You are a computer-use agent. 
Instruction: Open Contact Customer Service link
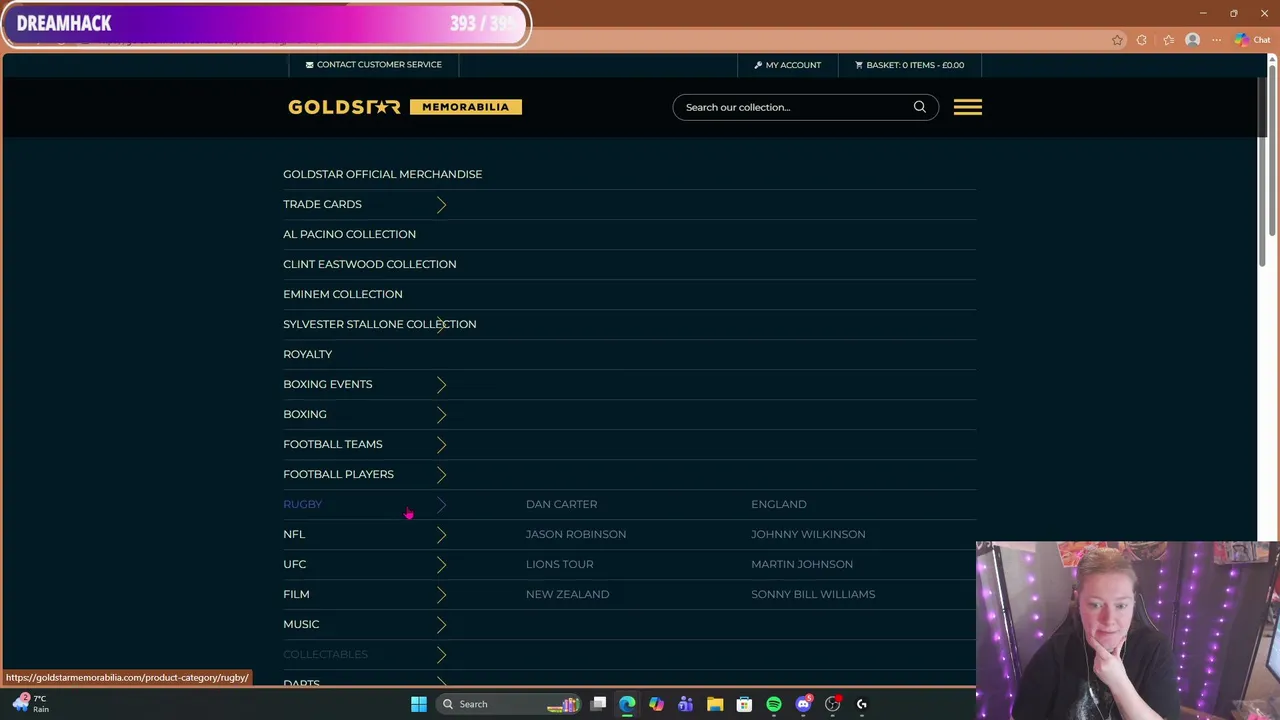[x=373, y=65]
